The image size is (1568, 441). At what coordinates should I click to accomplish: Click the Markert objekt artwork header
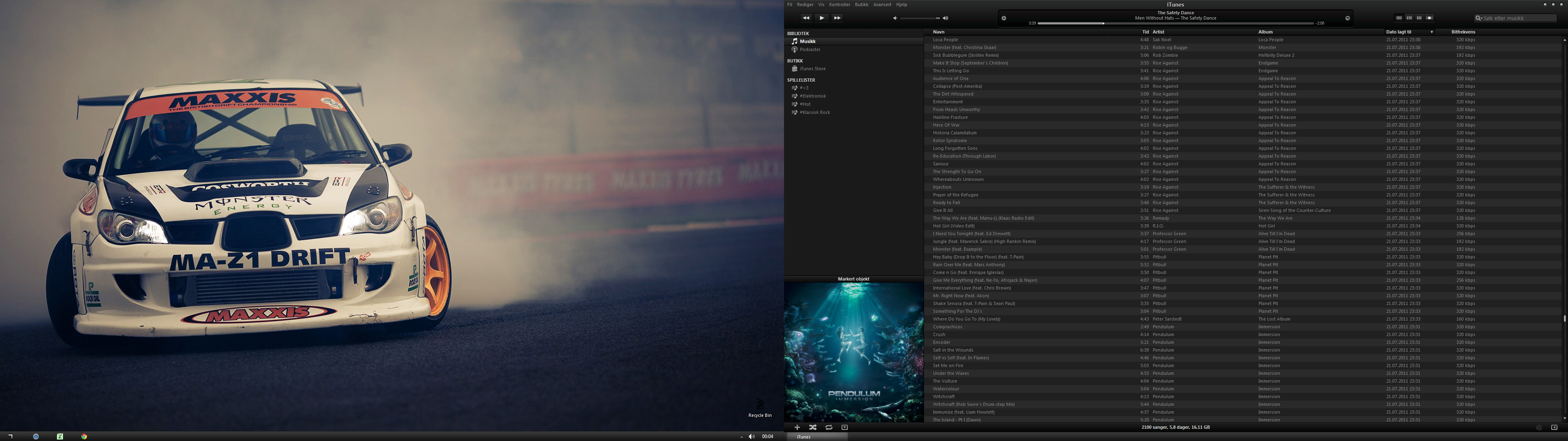(x=853, y=279)
